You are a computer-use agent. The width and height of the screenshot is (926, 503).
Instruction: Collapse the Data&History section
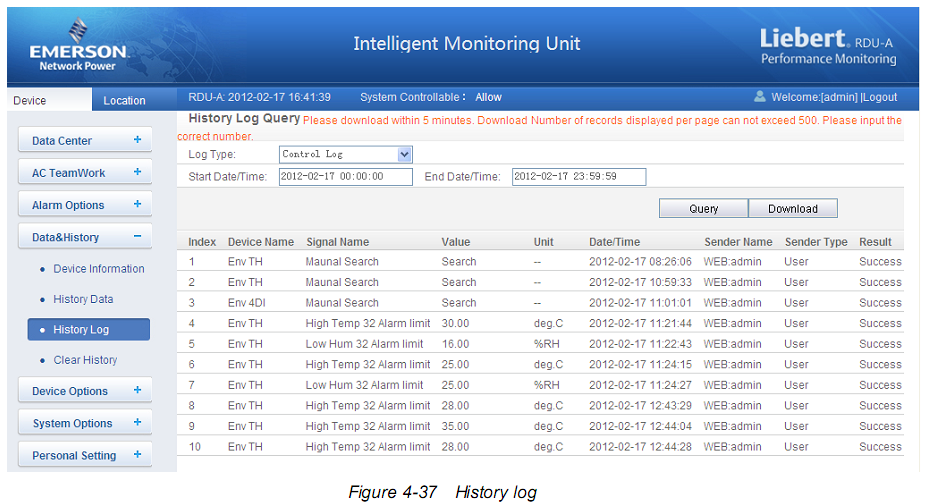pyautogui.click(x=137, y=237)
